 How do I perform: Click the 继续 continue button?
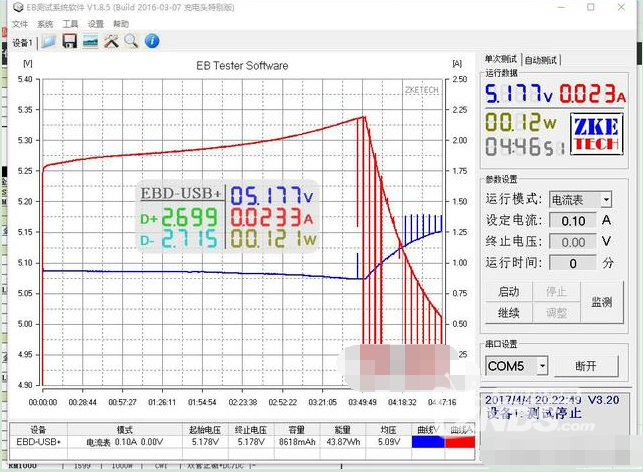pos(508,313)
